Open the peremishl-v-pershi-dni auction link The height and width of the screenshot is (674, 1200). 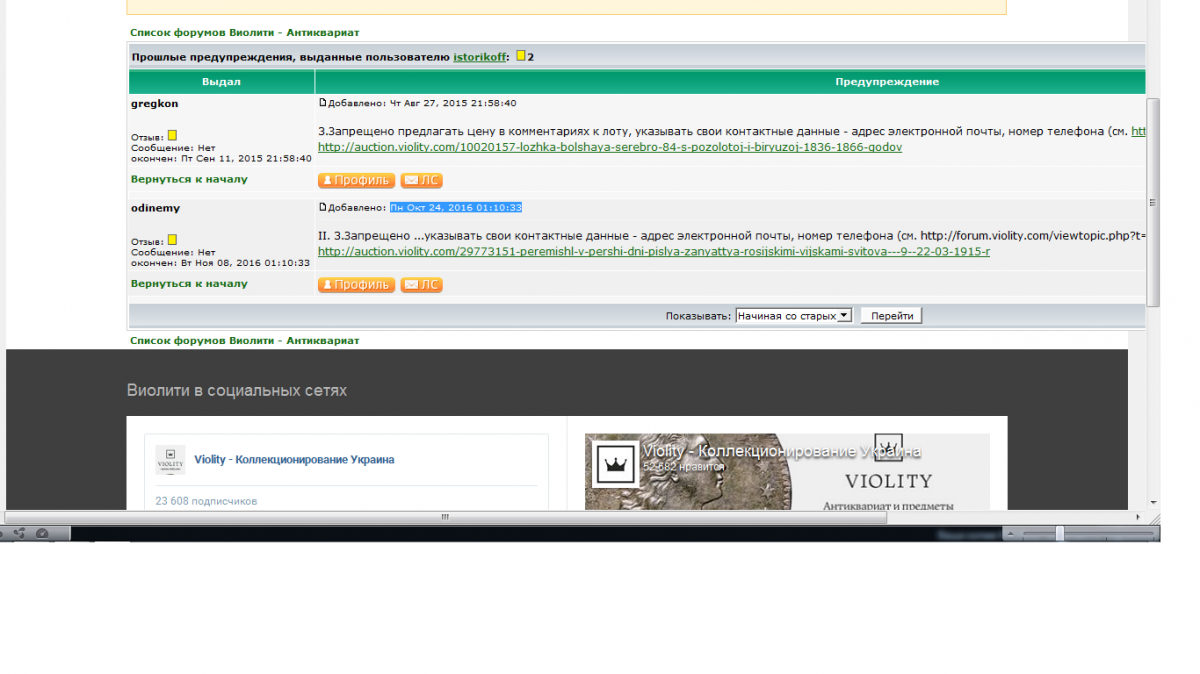pos(654,251)
